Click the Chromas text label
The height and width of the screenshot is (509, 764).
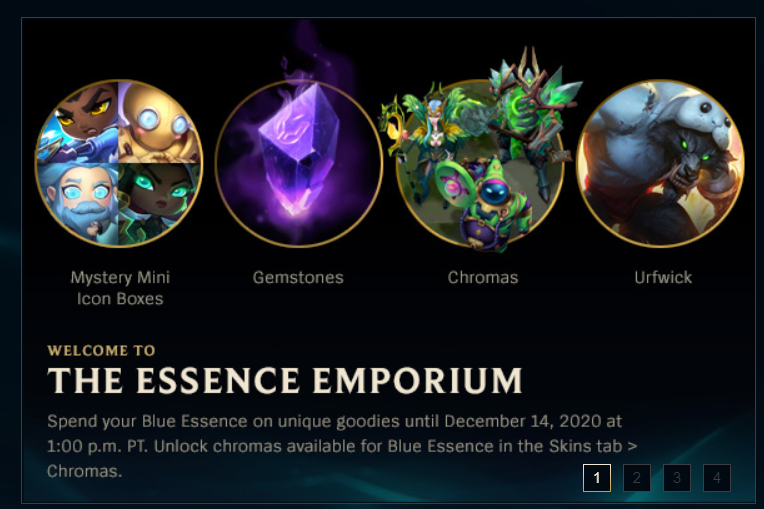coord(483,277)
